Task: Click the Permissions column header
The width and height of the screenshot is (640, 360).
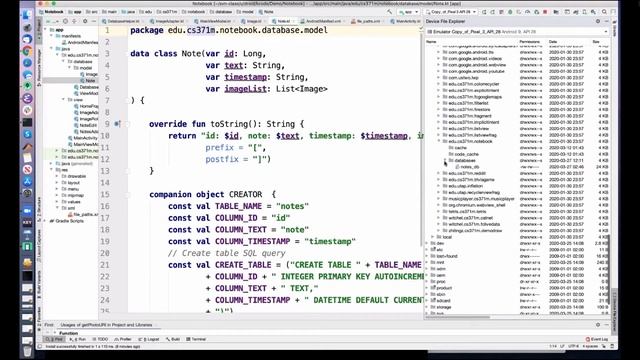Action: 529,42
